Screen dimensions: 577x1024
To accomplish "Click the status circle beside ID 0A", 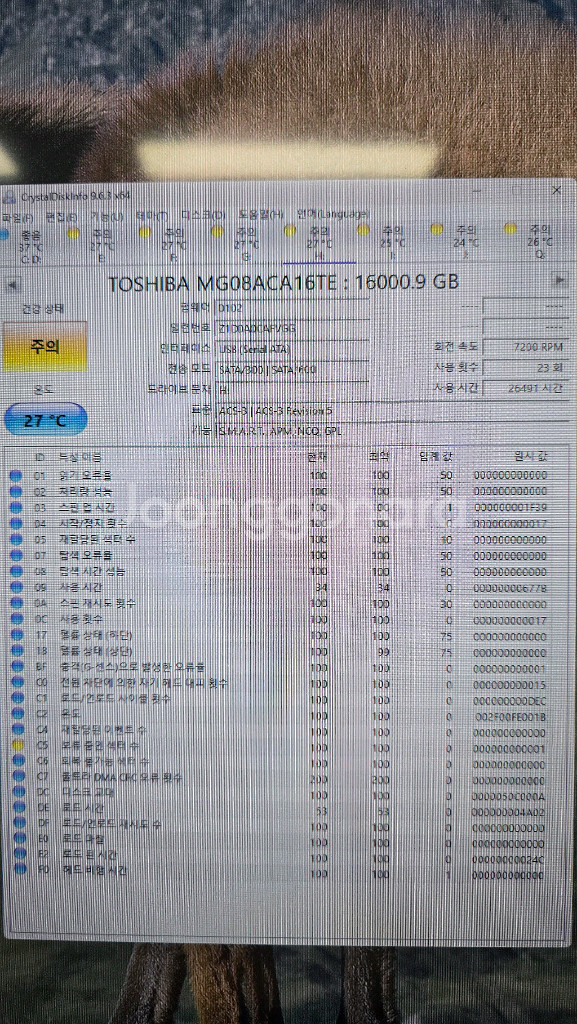I will coord(16,603).
